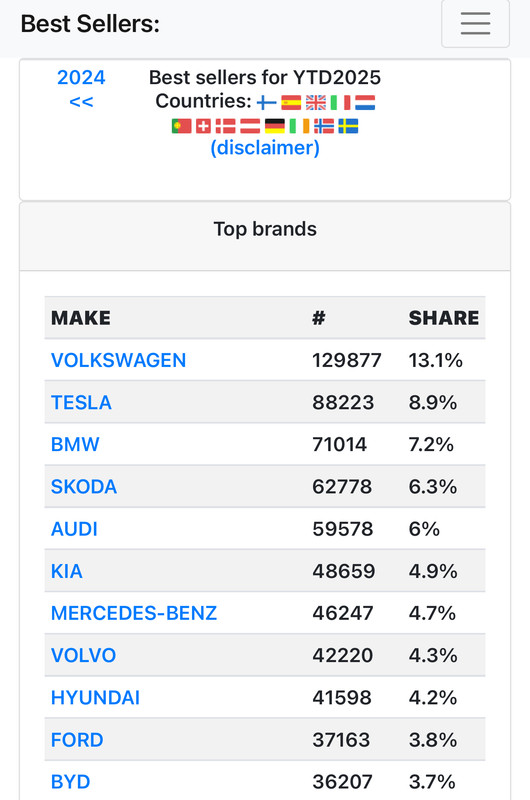
Task: Open the HYUNDAI brand link
Action: tap(95, 697)
